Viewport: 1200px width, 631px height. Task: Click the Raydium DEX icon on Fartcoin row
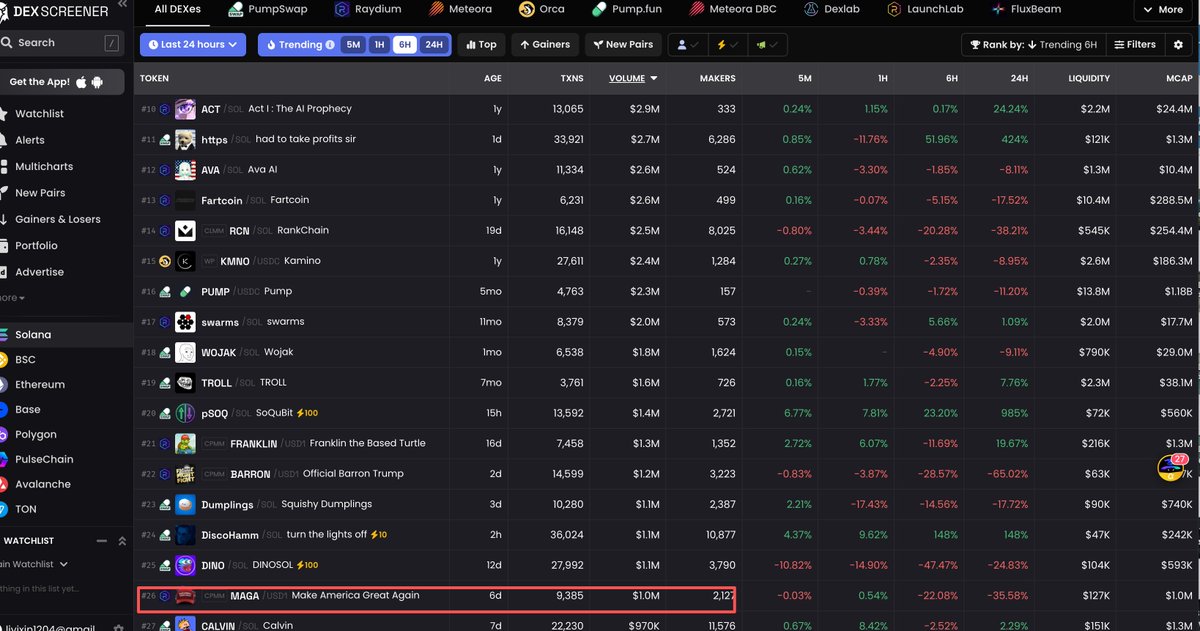click(x=166, y=201)
